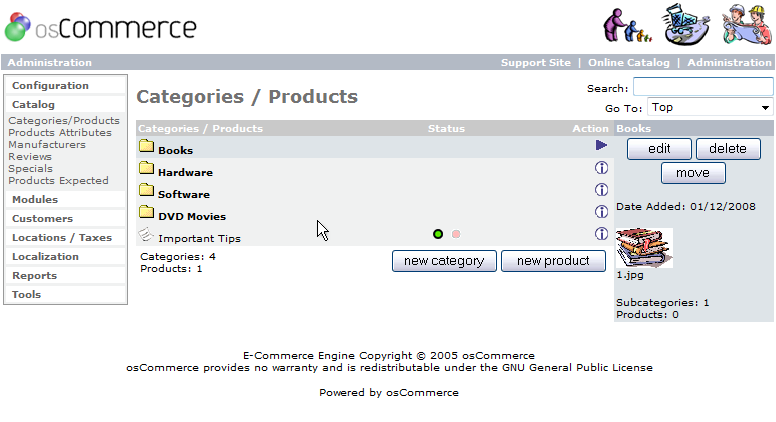
Task: Open the Manufacturers catalog menu item
Action: click(x=47, y=144)
